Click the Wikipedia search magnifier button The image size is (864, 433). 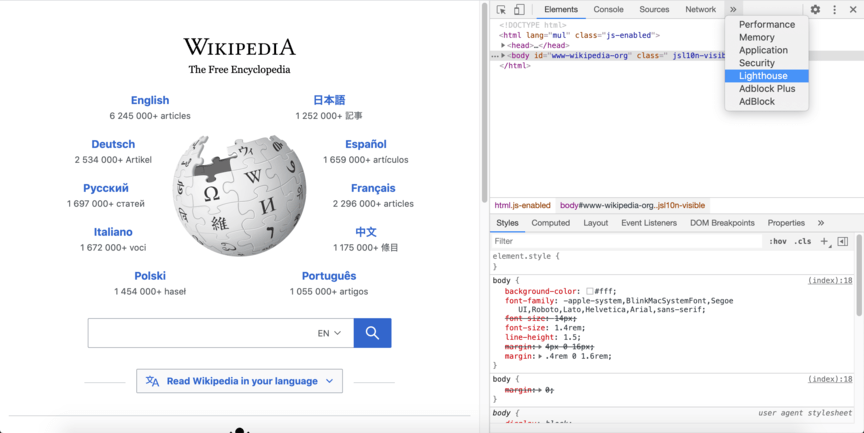pyautogui.click(x=372, y=333)
